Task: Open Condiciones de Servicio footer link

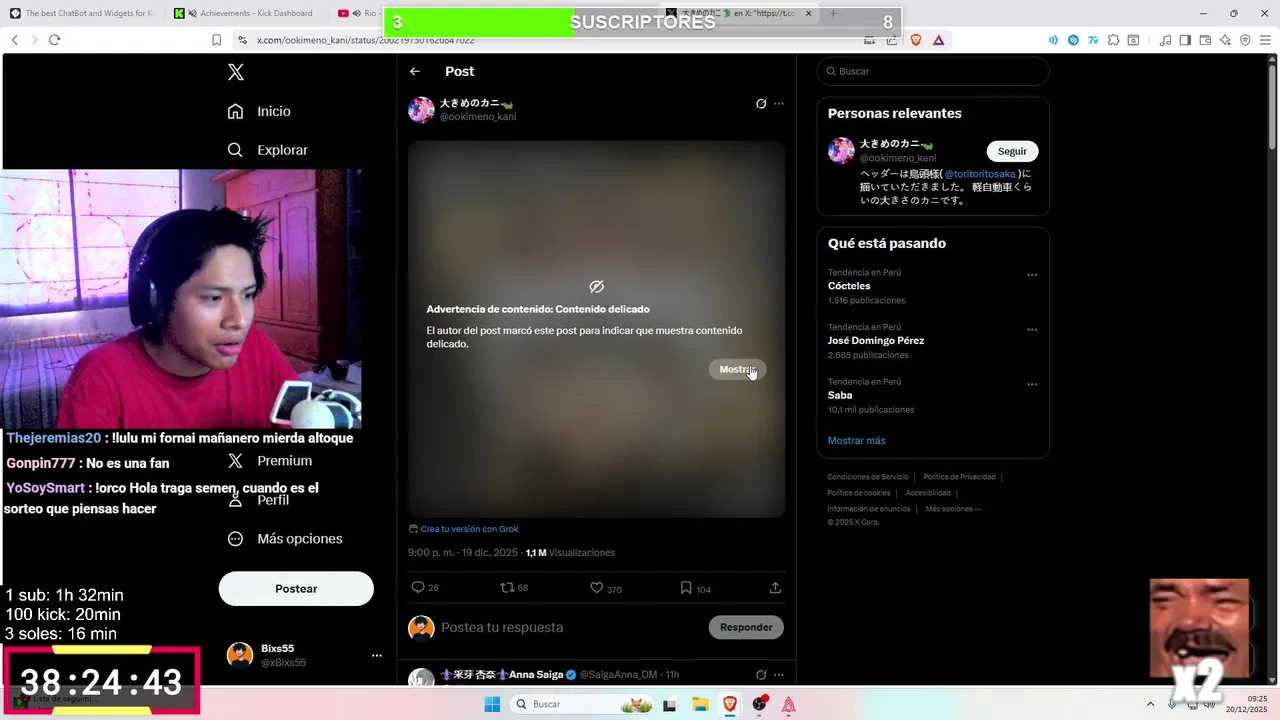Action: tap(868, 477)
